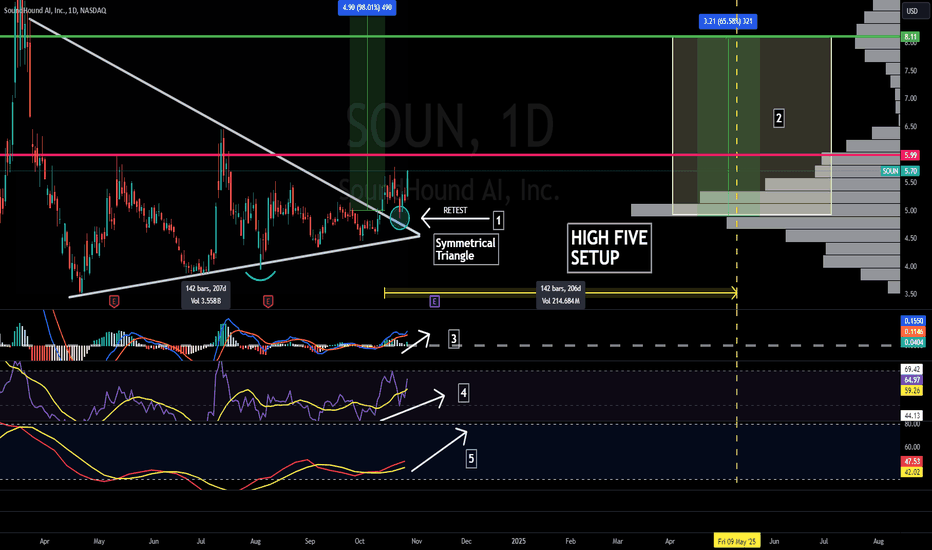
Task: Click the yellow 59.26 RSI average label
Action: [912, 391]
